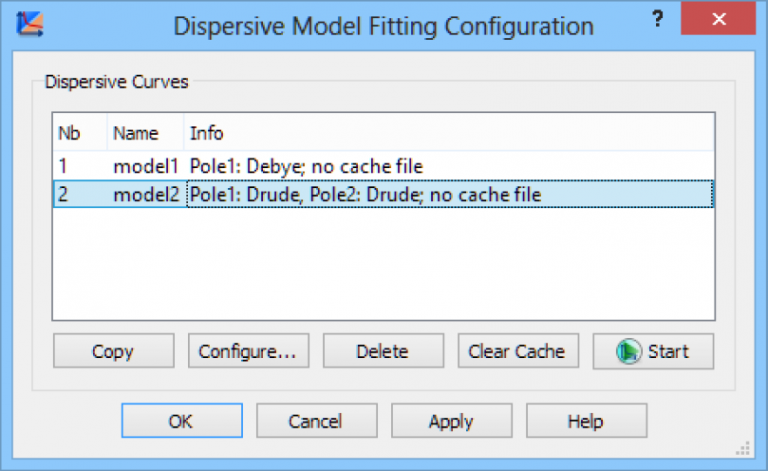Delete the selected dispersive curve
Image resolution: width=768 pixels, height=471 pixels.
(383, 351)
